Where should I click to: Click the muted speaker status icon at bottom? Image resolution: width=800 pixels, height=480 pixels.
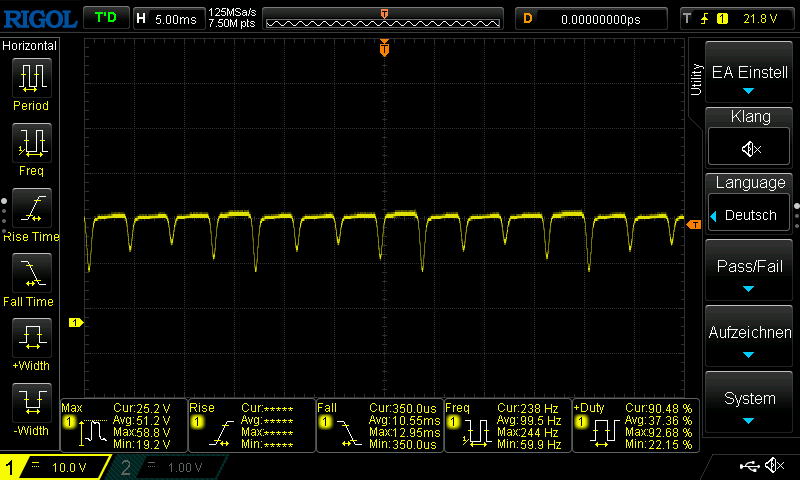pyautogui.click(x=775, y=465)
